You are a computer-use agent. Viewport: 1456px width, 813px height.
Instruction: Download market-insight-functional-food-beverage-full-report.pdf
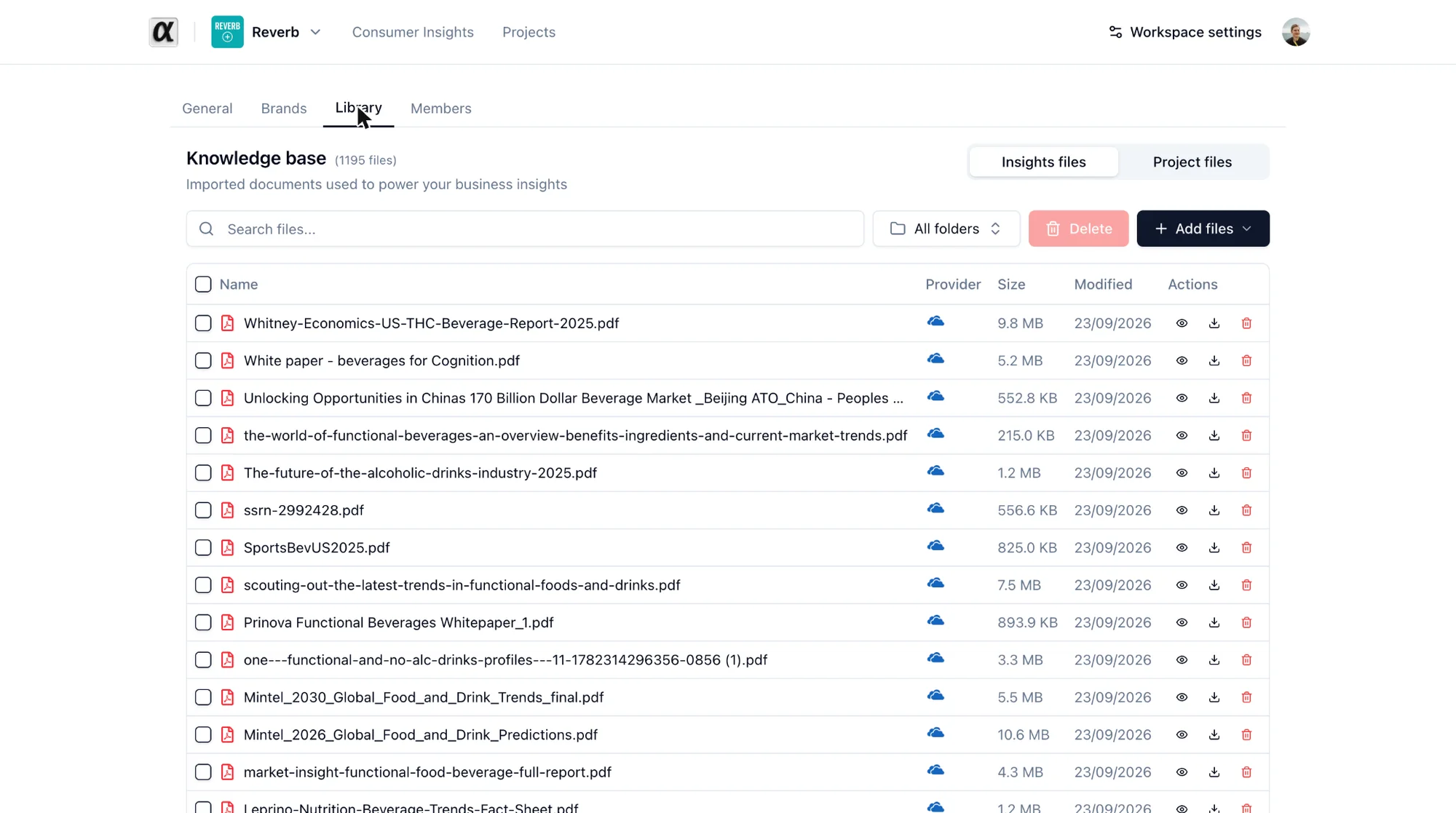(1214, 772)
